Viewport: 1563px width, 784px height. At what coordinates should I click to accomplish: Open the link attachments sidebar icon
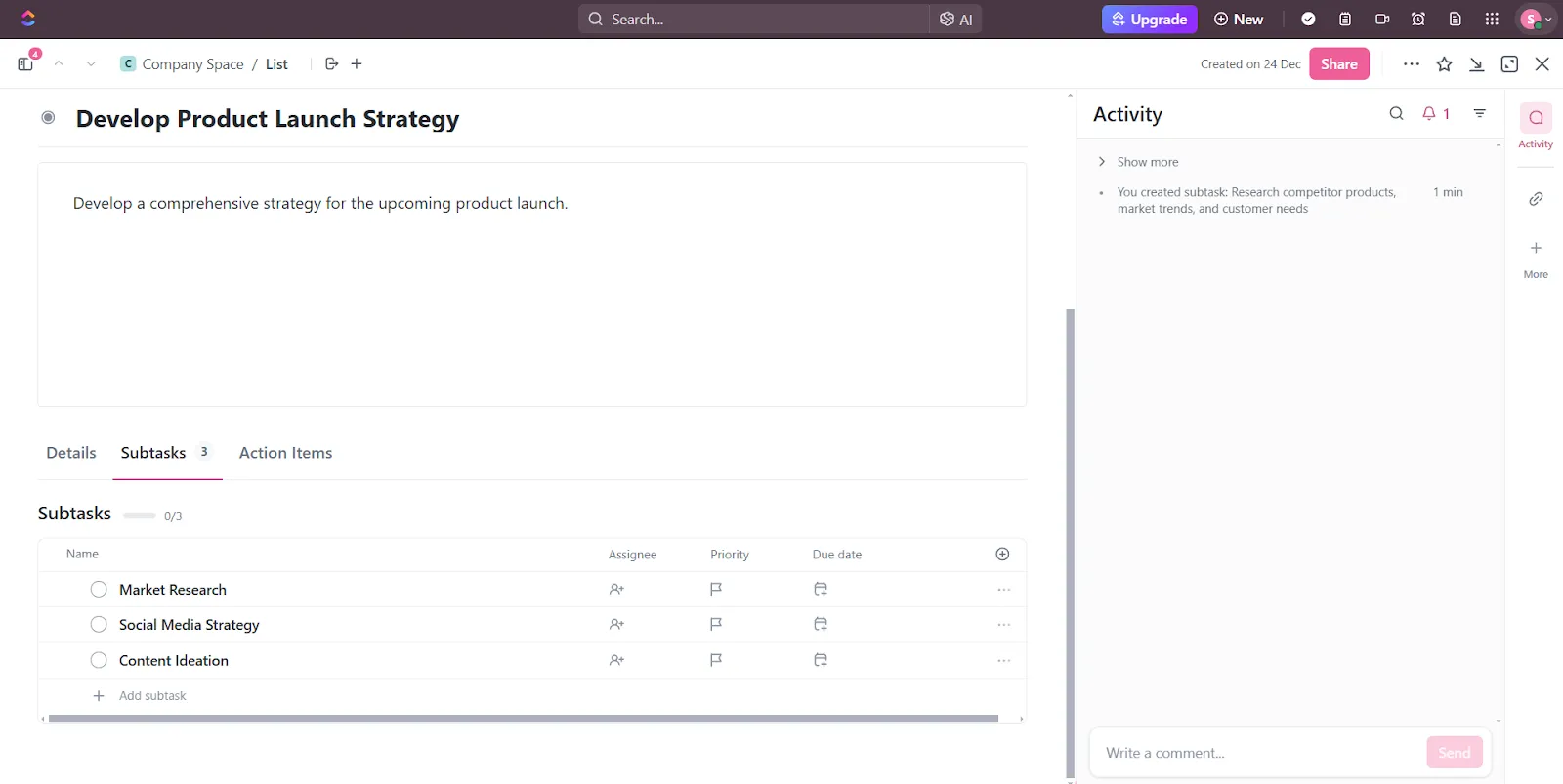1536,199
